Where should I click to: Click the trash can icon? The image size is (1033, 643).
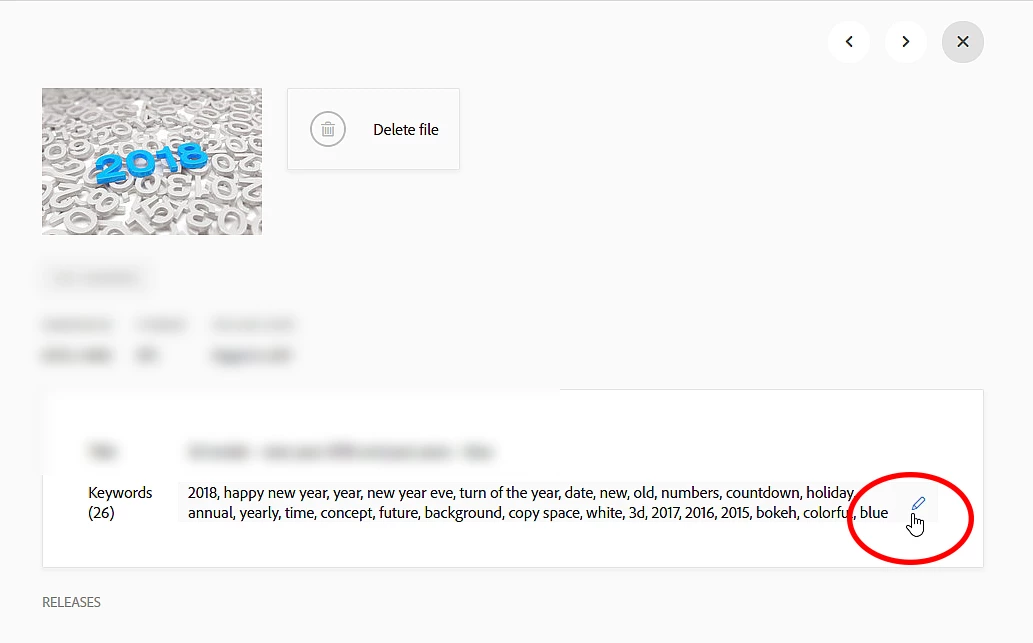pos(328,129)
